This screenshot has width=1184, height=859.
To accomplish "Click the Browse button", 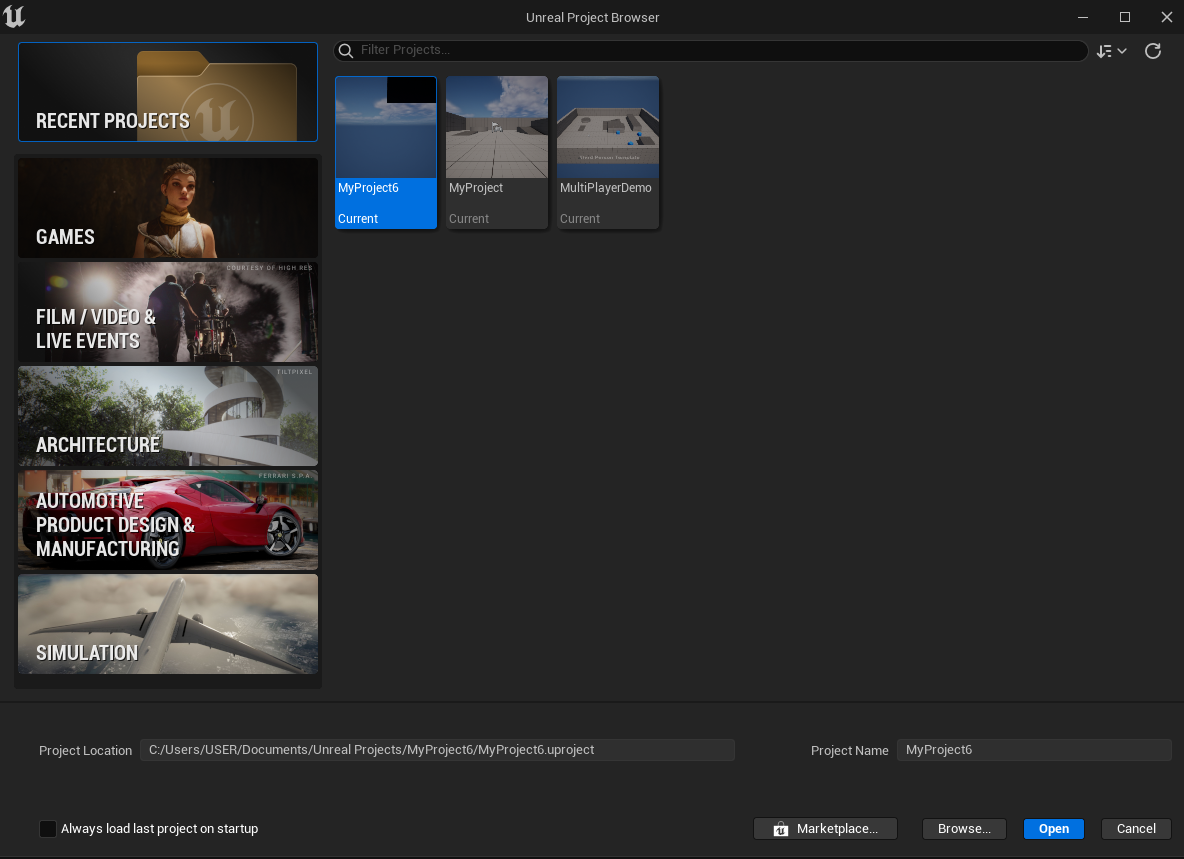I will coord(963,828).
